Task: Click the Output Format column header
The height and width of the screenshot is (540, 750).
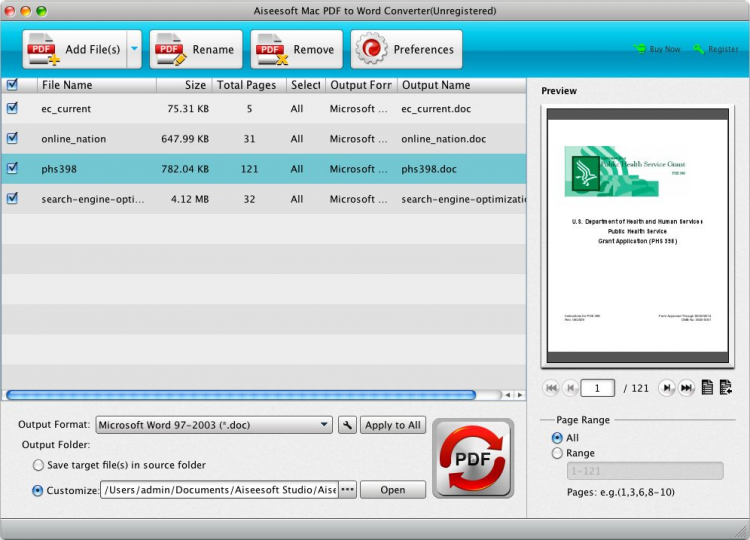Action: click(361, 85)
